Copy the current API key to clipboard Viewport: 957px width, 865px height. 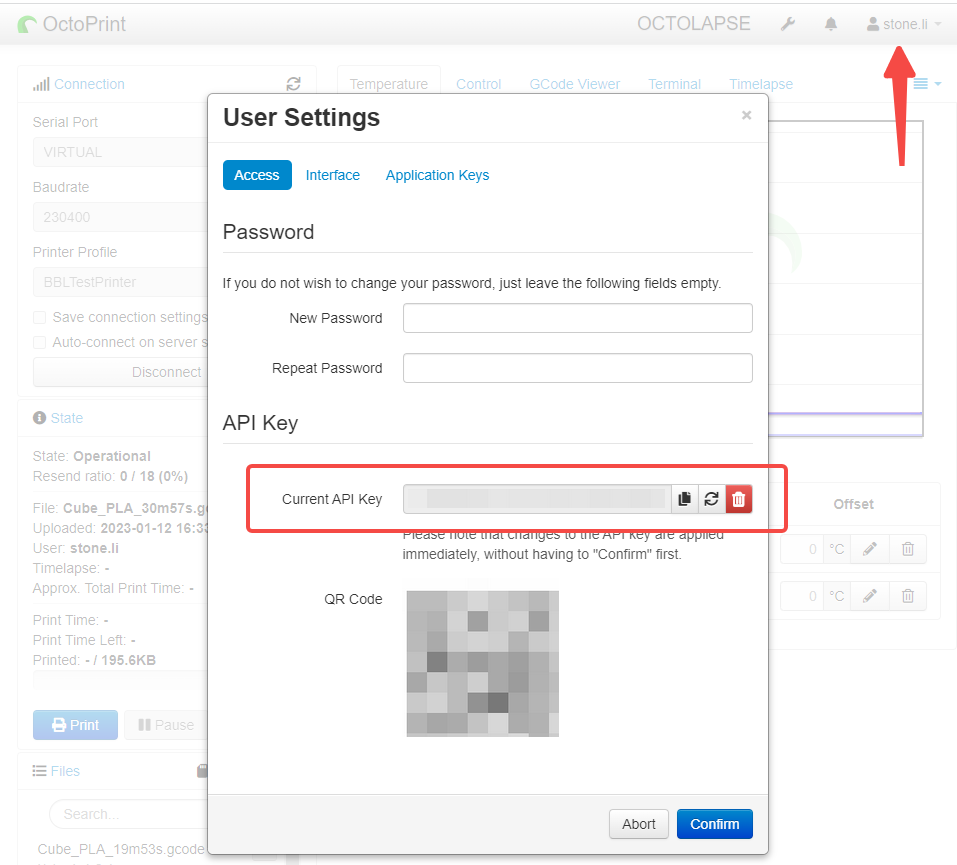click(x=684, y=499)
